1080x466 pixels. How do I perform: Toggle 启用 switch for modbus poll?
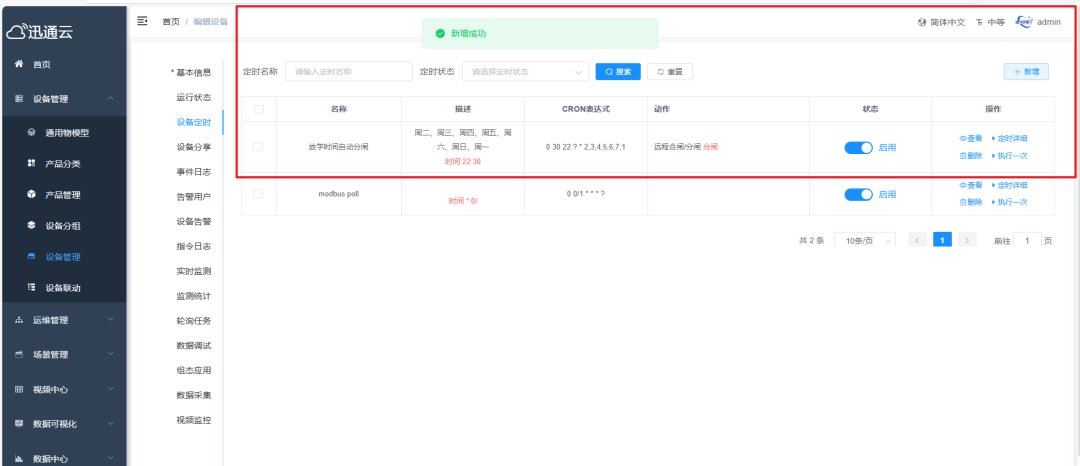pos(858,195)
